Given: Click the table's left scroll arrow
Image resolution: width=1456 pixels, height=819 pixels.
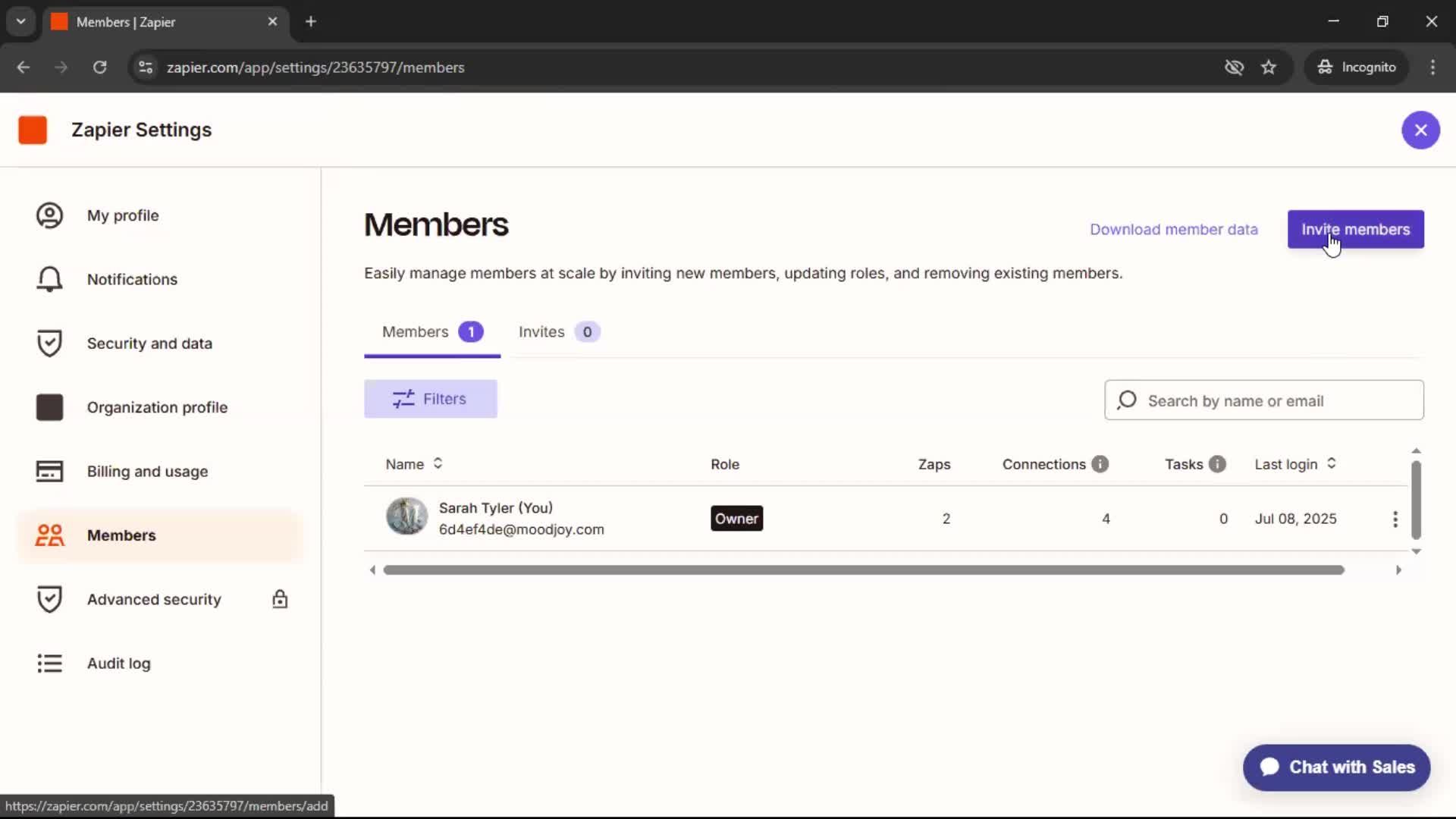Looking at the screenshot, I should tap(372, 570).
